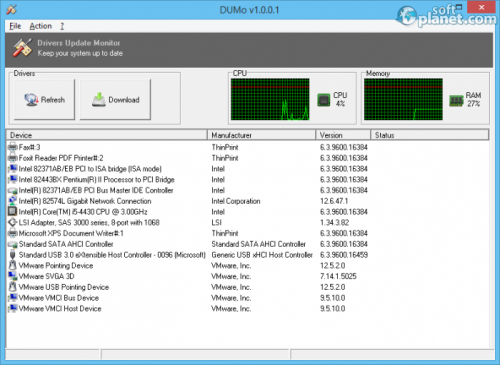Click version '12.6.47.1' cell

334,201
